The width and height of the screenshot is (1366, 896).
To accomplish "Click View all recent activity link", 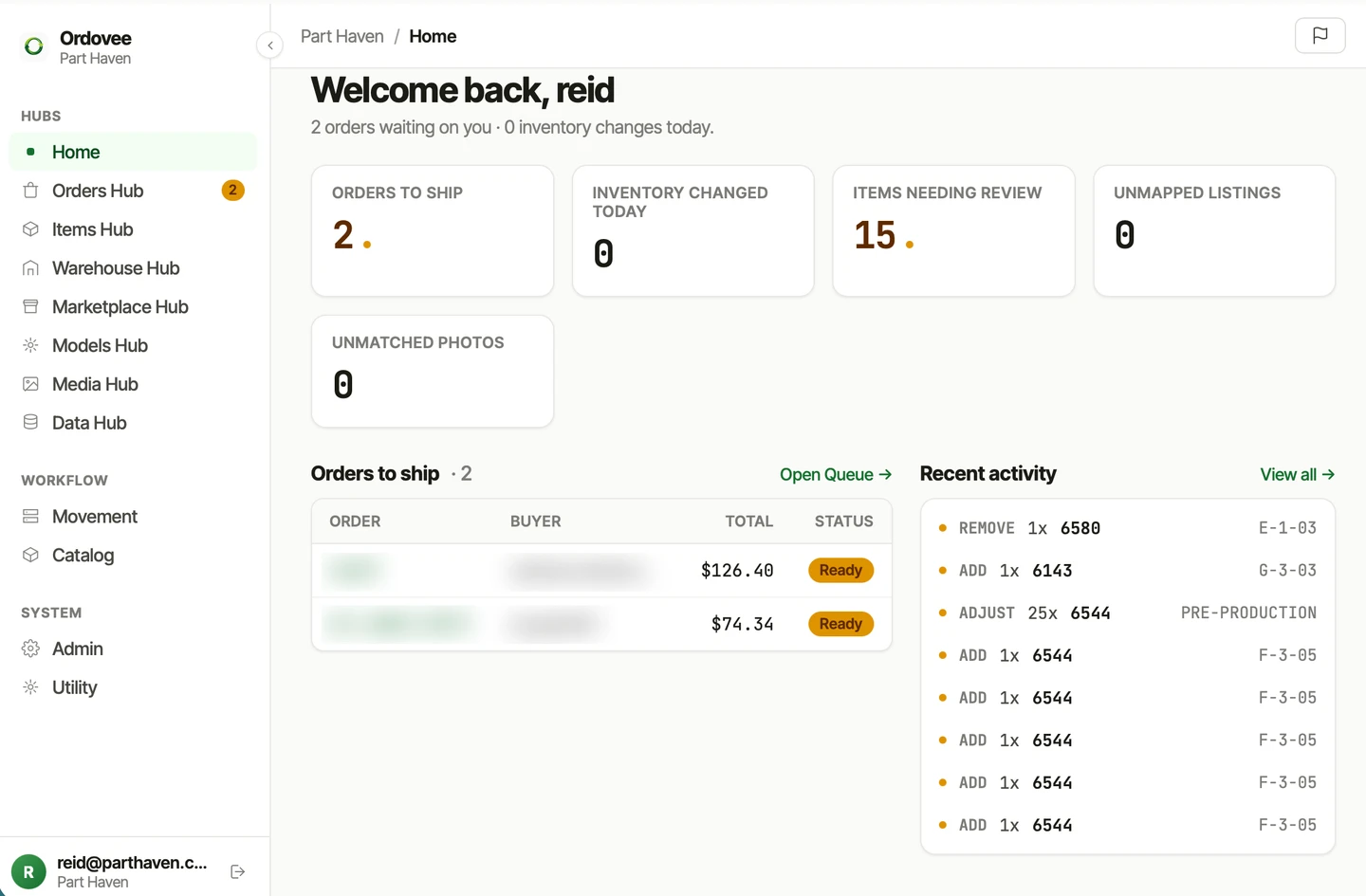I will point(1297,474).
